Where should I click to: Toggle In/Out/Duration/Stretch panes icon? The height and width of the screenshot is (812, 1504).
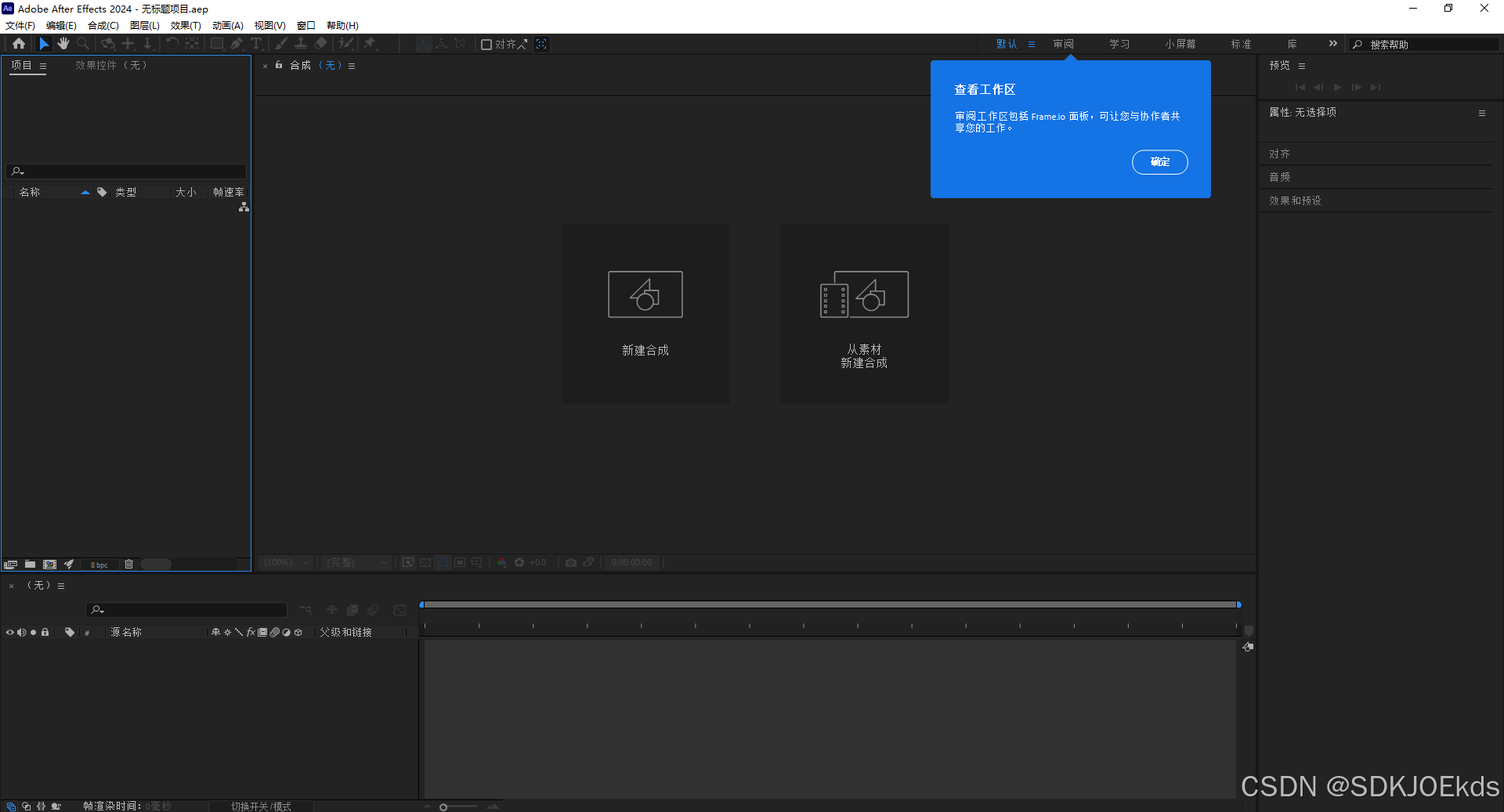(41, 806)
